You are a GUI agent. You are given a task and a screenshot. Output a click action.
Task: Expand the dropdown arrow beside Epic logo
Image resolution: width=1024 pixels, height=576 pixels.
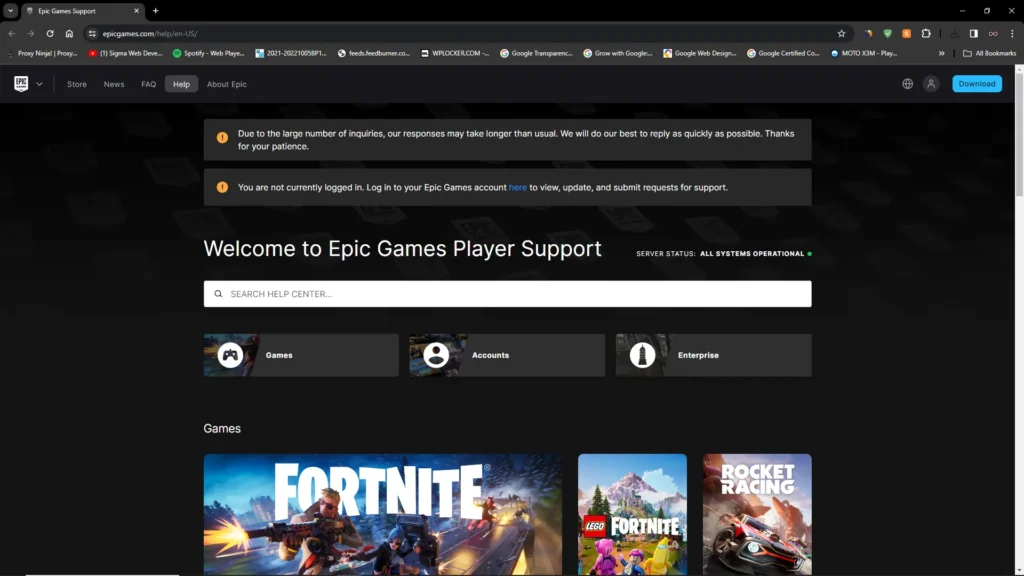(x=39, y=84)
